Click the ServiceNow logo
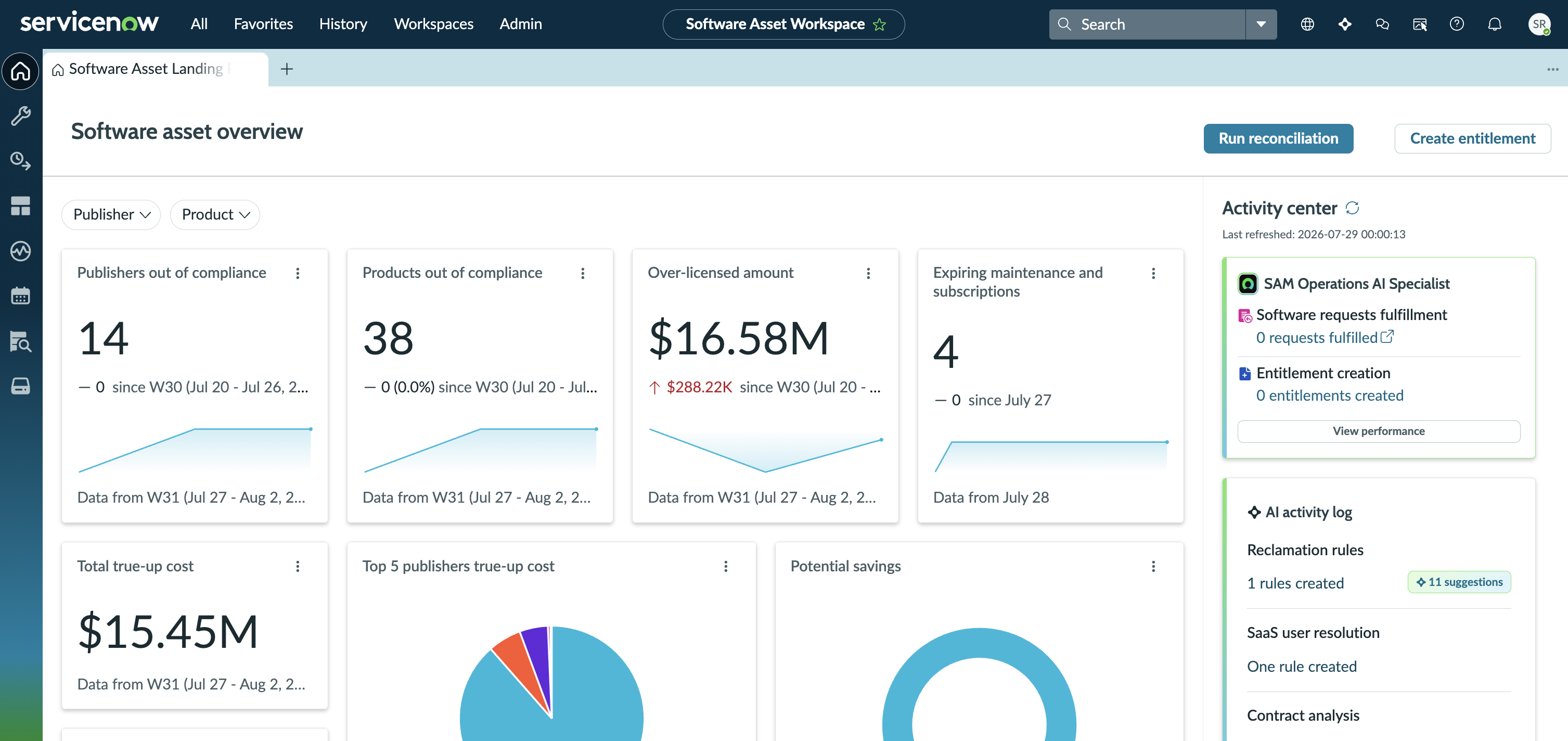This screenshot has height=741, width=1568. coord(89,22)
